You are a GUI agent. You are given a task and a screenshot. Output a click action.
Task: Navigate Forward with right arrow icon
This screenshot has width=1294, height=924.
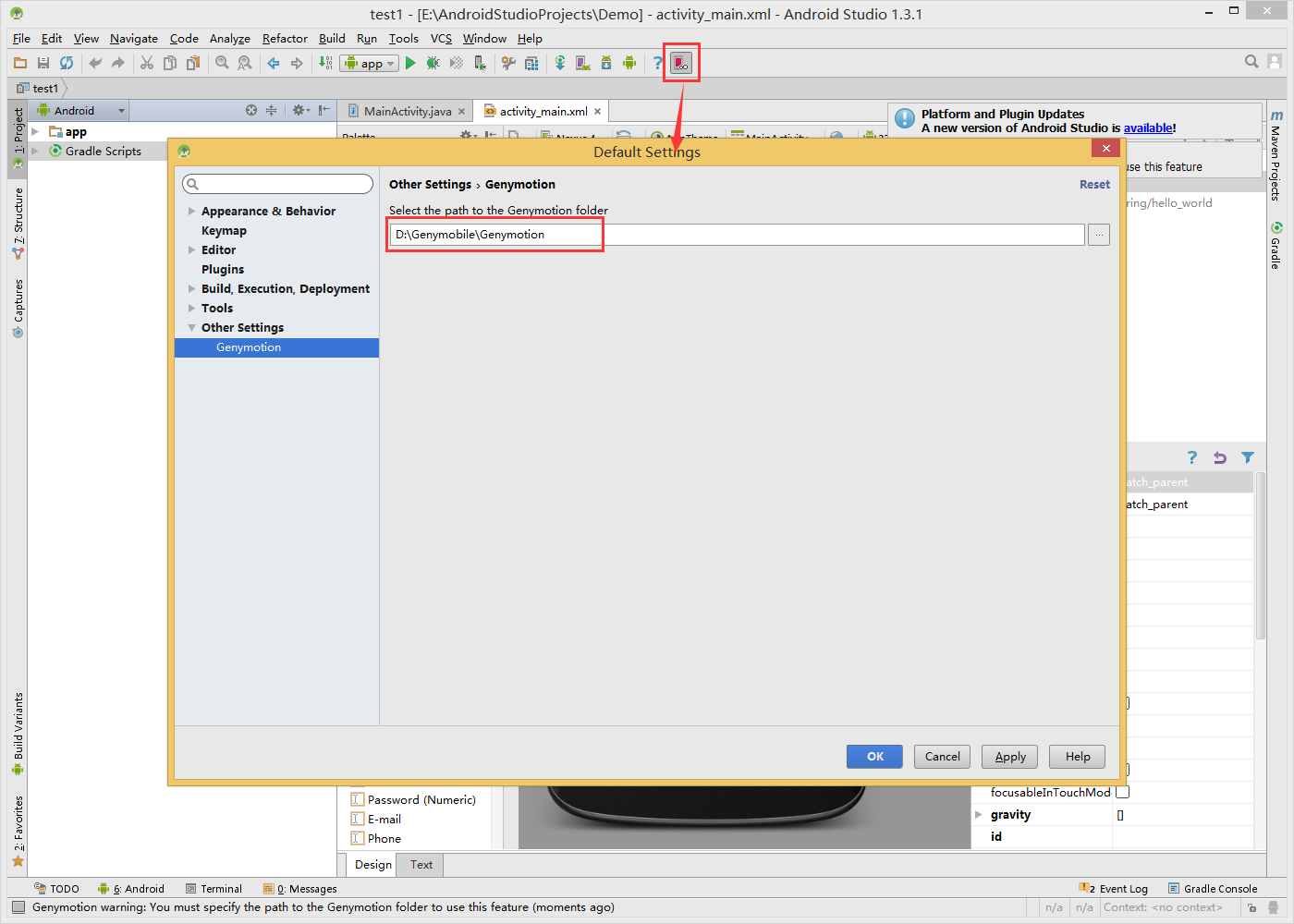click(x=297, y=63)
